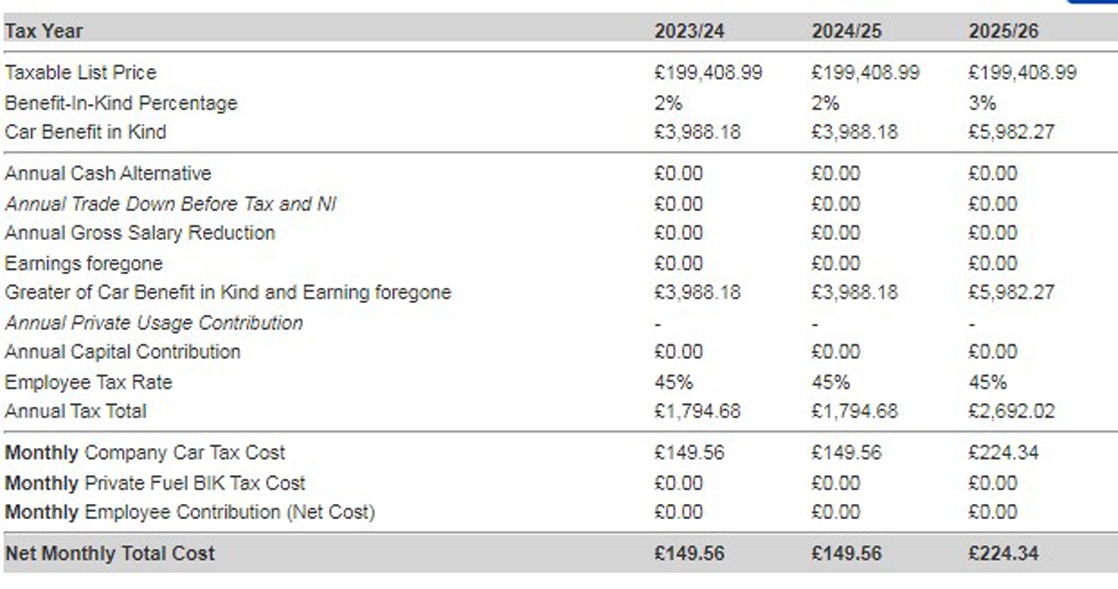Click the £224.34 Net Monthly Total value

click(x=1003, y=554)
